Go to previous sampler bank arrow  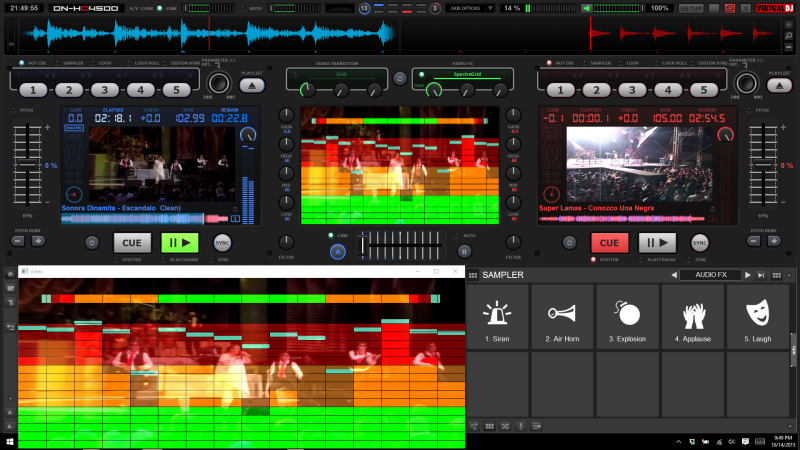[x=674, y=275]
